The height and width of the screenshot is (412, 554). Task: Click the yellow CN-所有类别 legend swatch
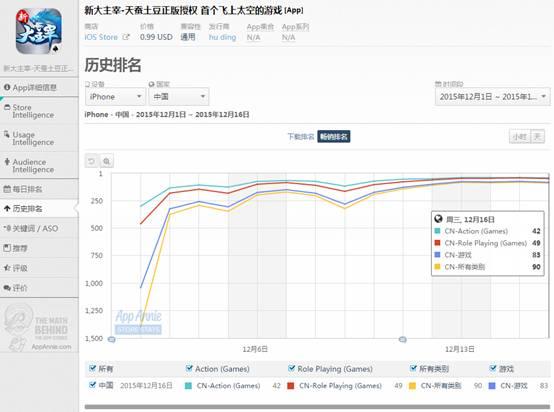coord(412,386)
